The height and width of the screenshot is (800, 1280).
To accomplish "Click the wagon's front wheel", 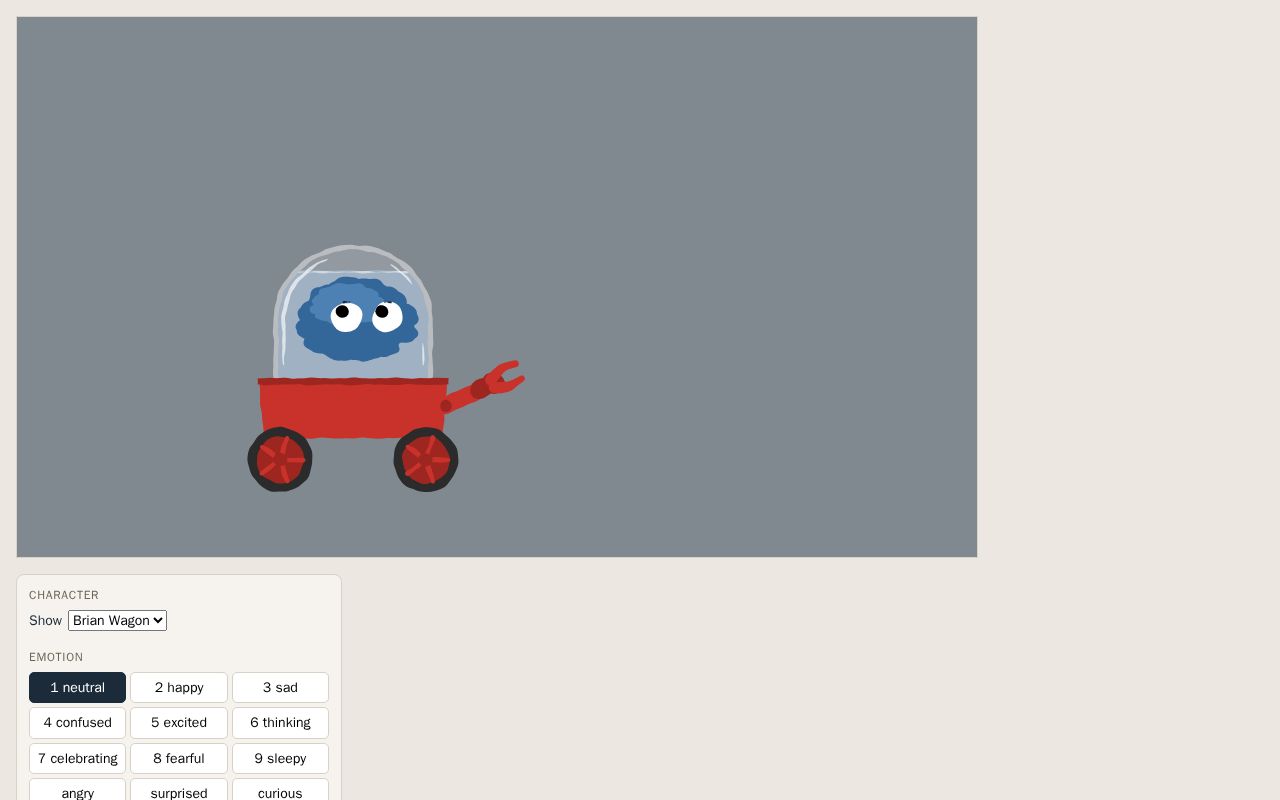I will (426, 460).
